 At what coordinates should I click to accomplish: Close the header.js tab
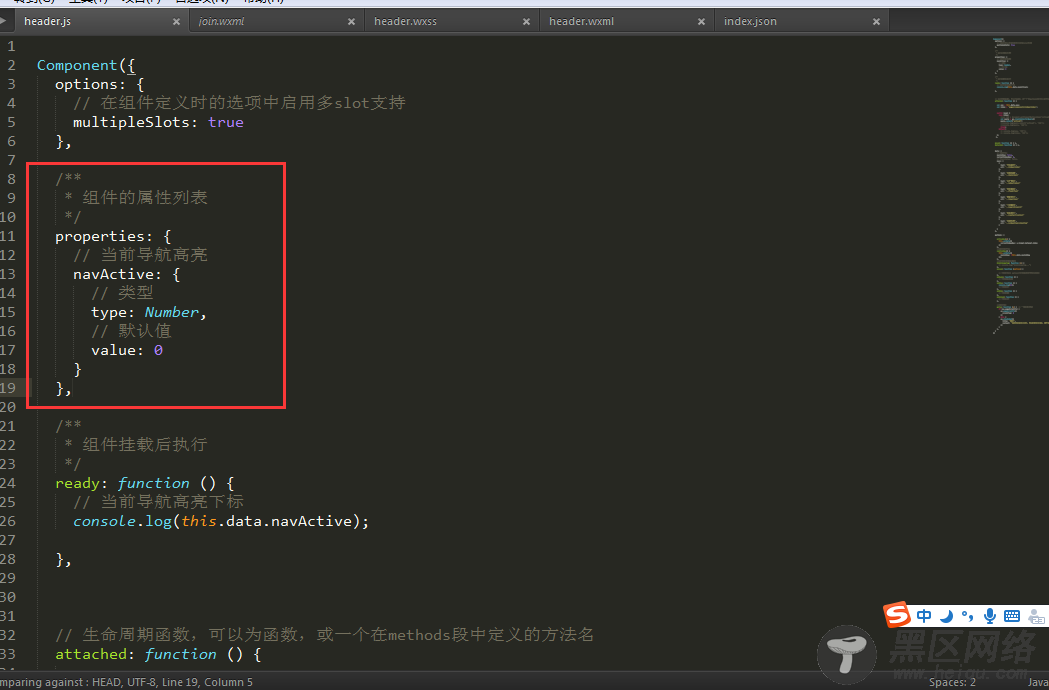coord(176,21)
